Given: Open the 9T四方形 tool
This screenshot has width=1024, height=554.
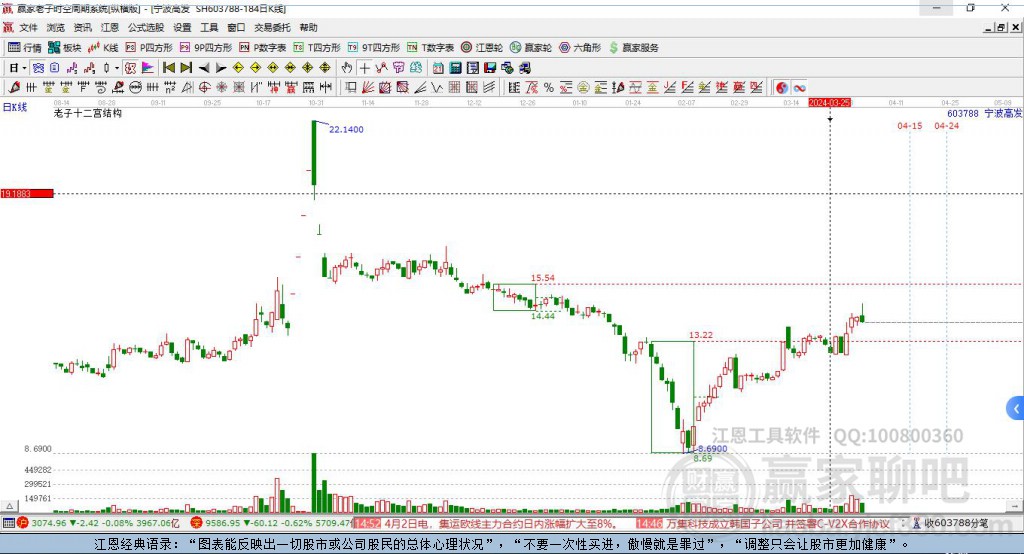Looking at the screenshot, I should click(374, 48).
